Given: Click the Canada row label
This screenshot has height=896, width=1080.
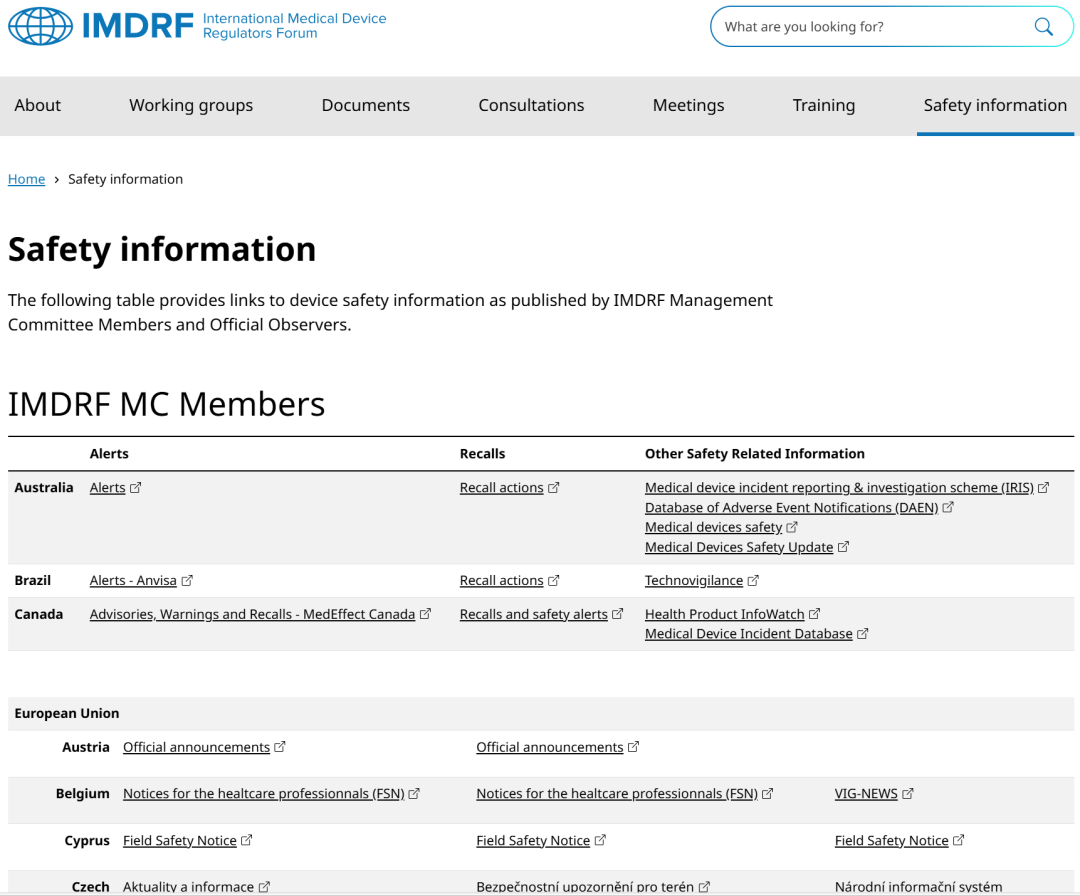Looking at the screenshot, I should click(x=39, y=614).
